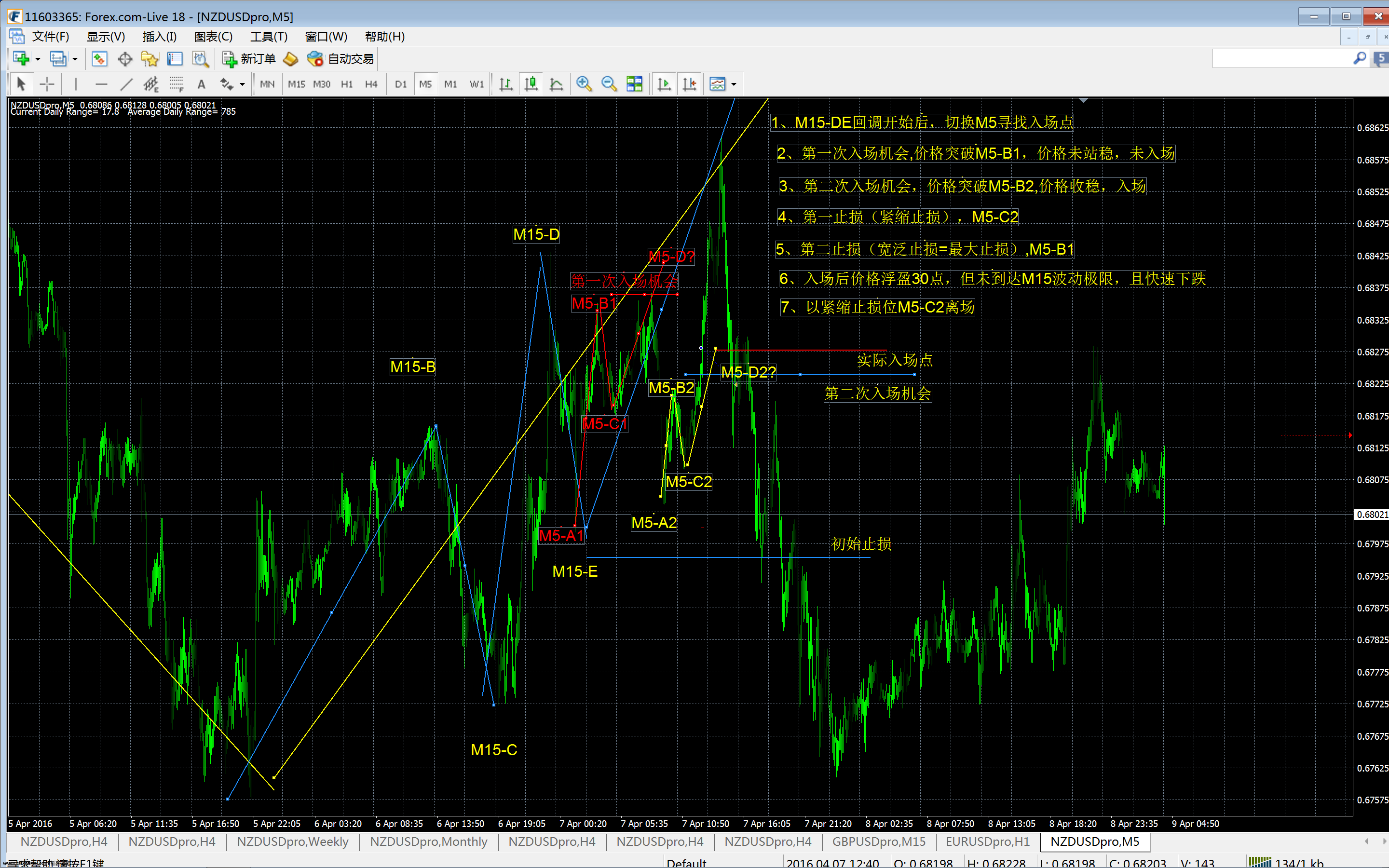1389x868 pixels.
Task: Click the search input field
Action: (x=1281, y=58)
